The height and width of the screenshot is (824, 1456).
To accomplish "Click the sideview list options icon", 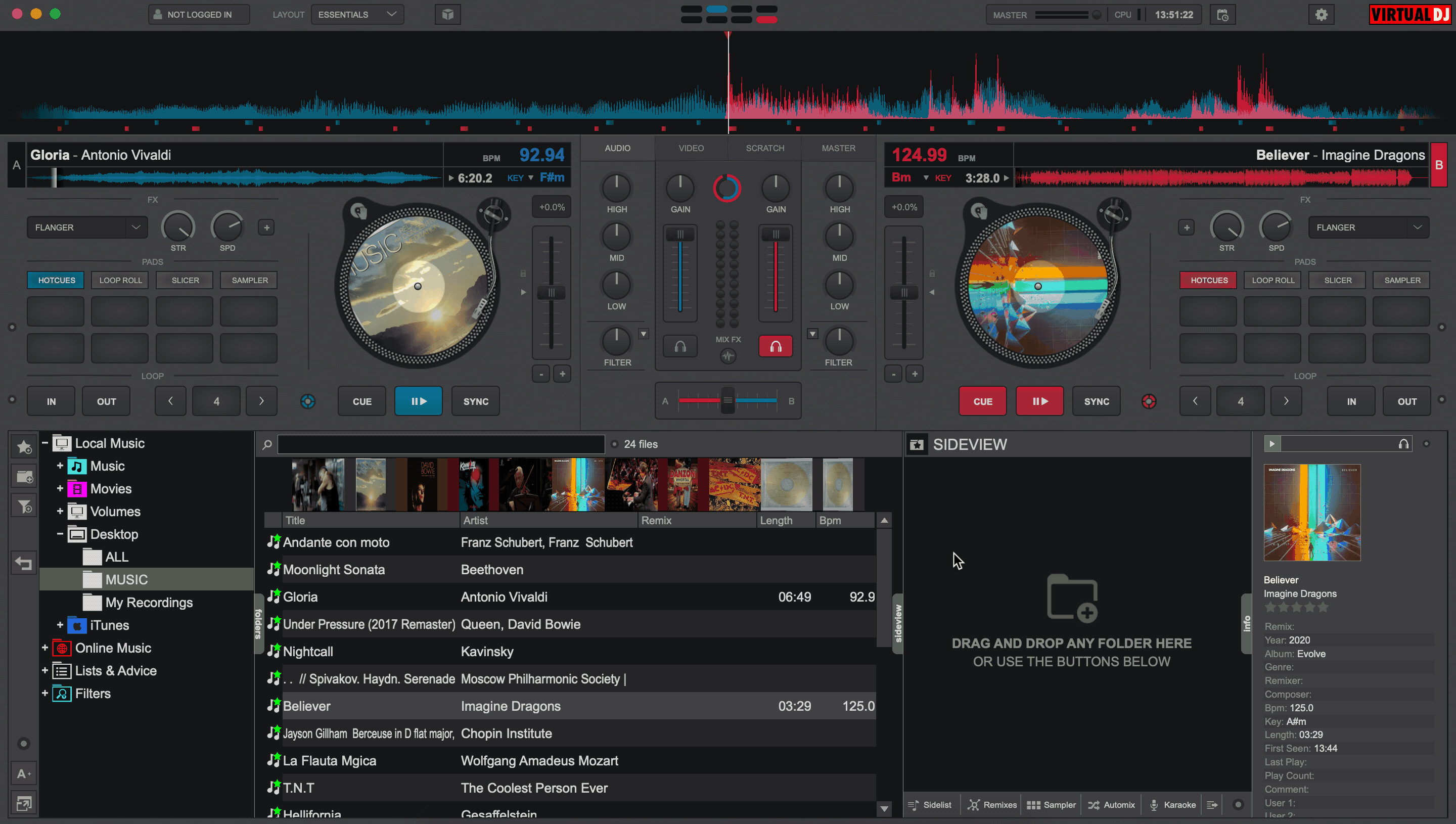I will click(1212, 805).
